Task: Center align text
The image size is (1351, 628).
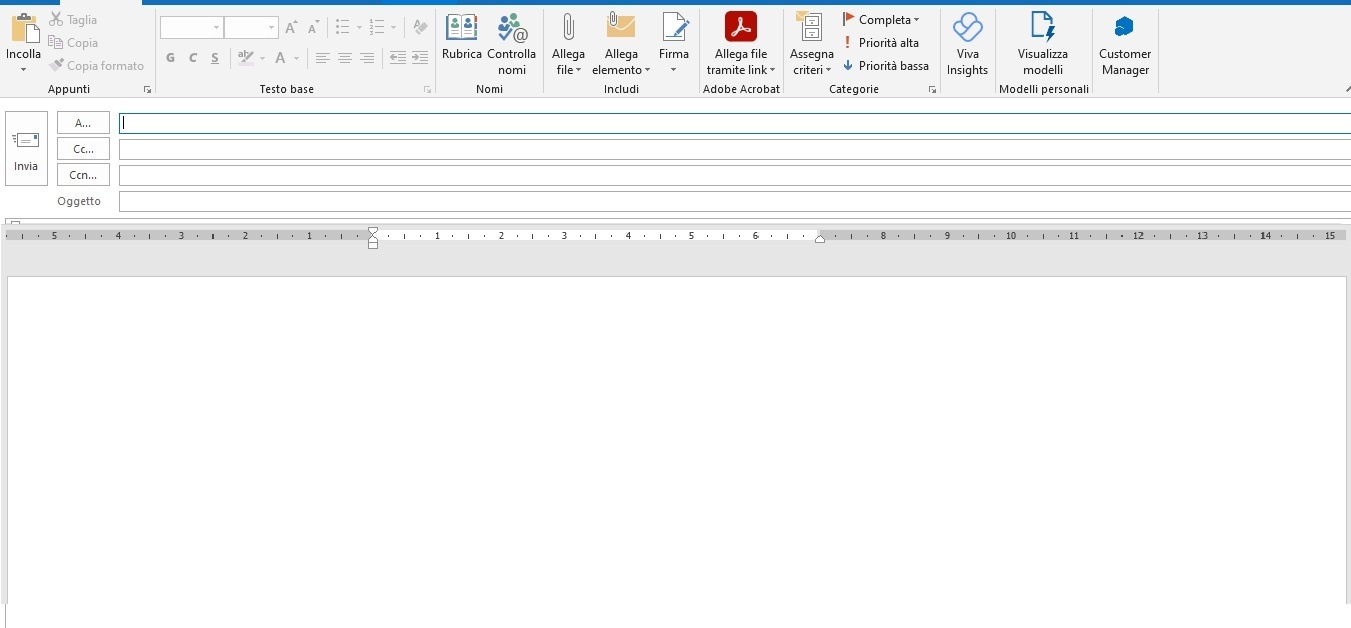Action: (344, 58)
